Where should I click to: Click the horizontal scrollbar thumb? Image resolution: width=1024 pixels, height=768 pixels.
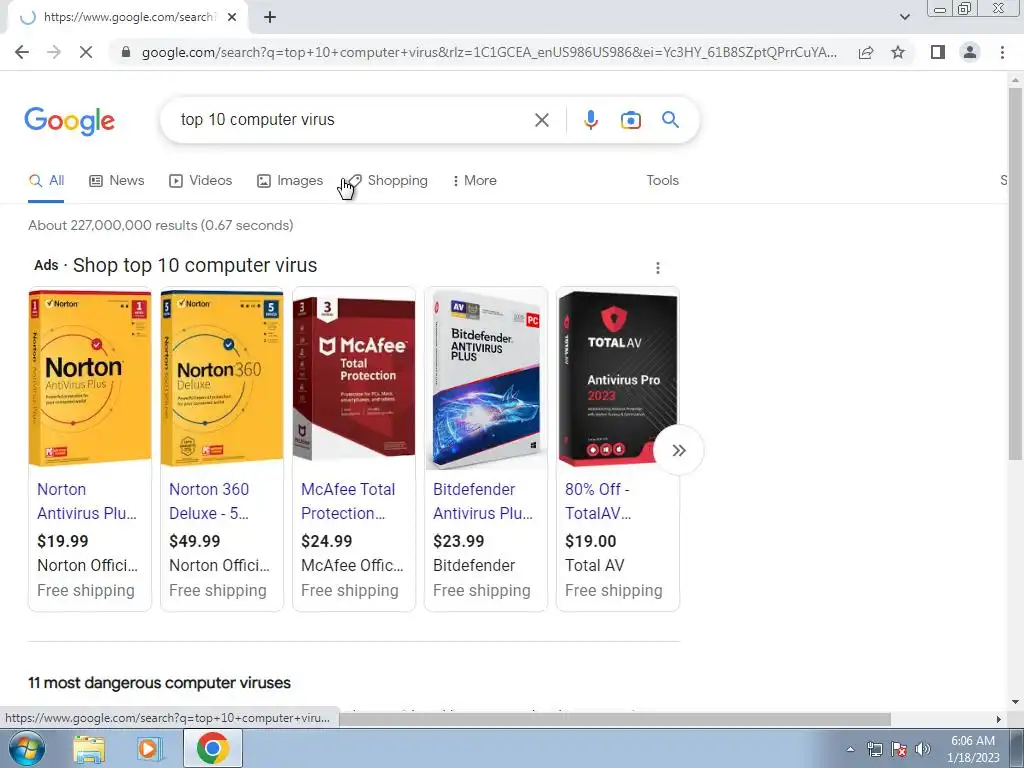pos(615,719)
